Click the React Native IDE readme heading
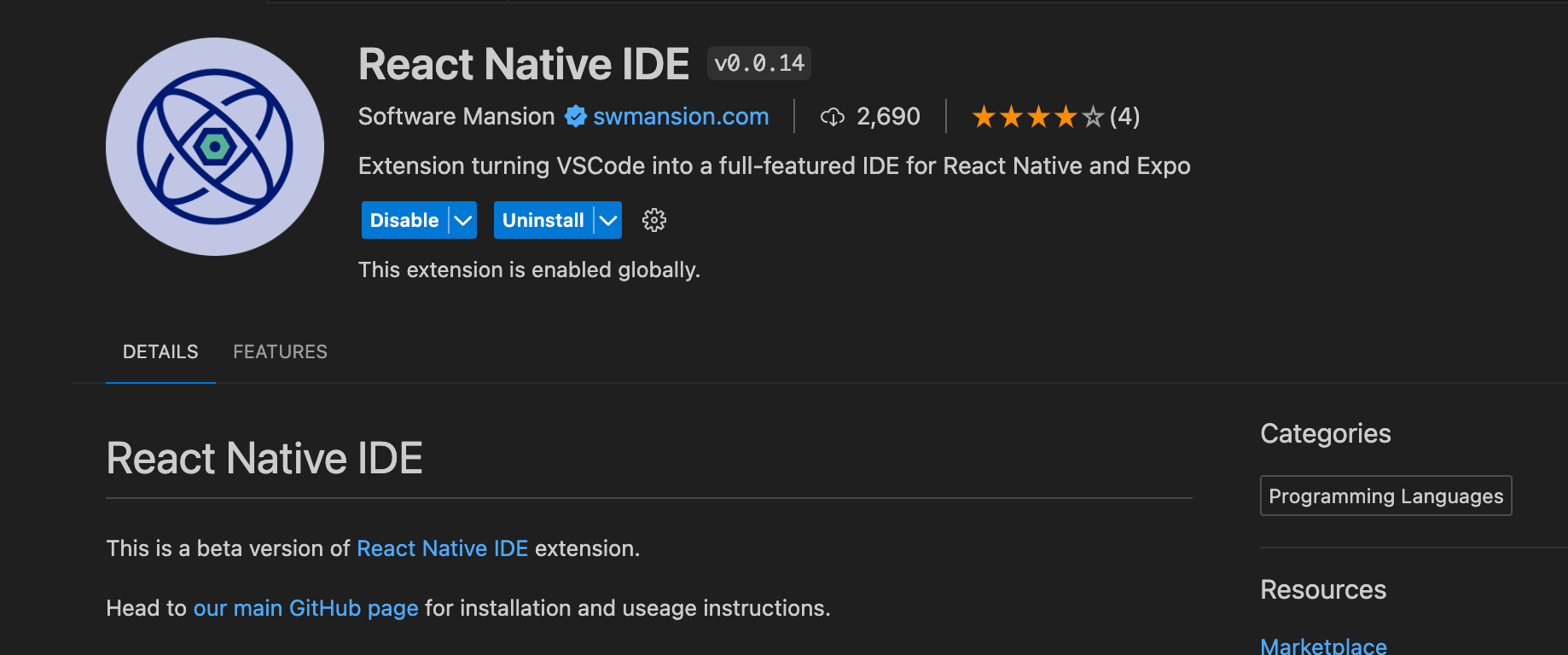 264,458
